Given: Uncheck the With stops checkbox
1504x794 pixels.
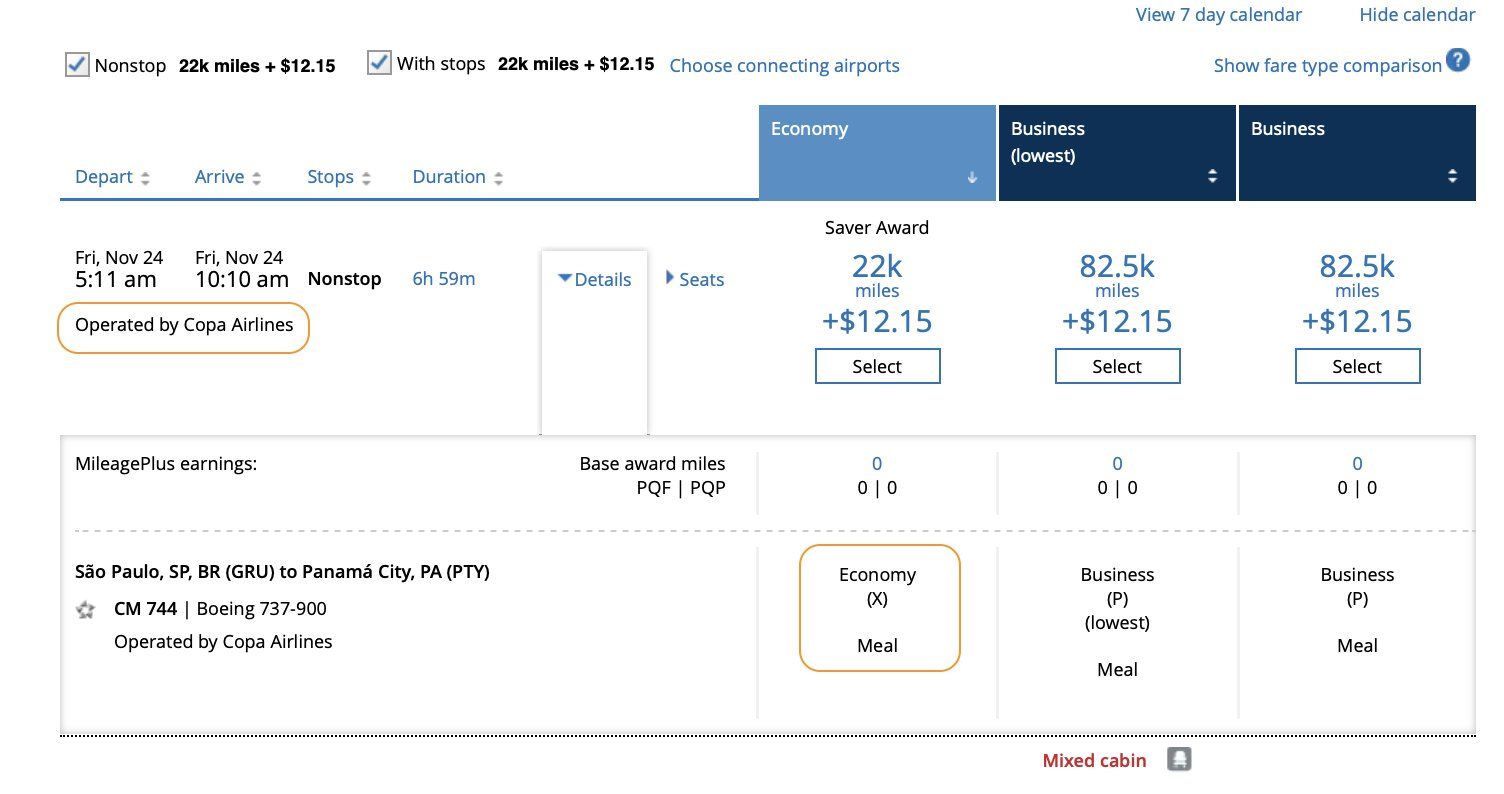Looking at the screenshot, I should click(x=379, y=63).
